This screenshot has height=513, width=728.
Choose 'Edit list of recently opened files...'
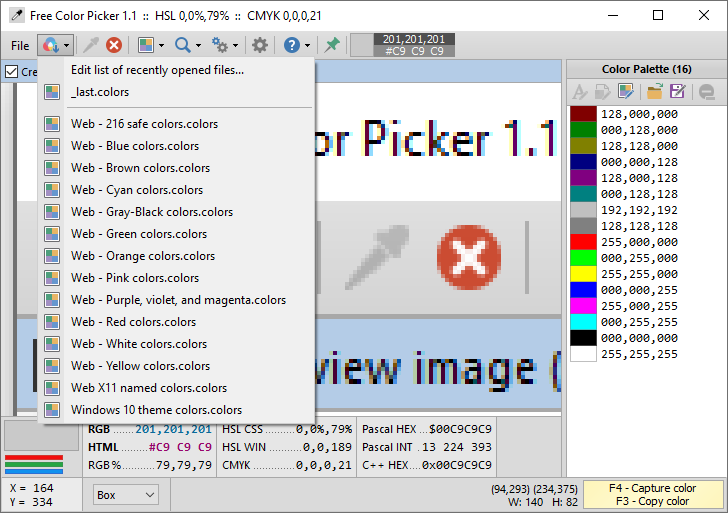point(176,70)
